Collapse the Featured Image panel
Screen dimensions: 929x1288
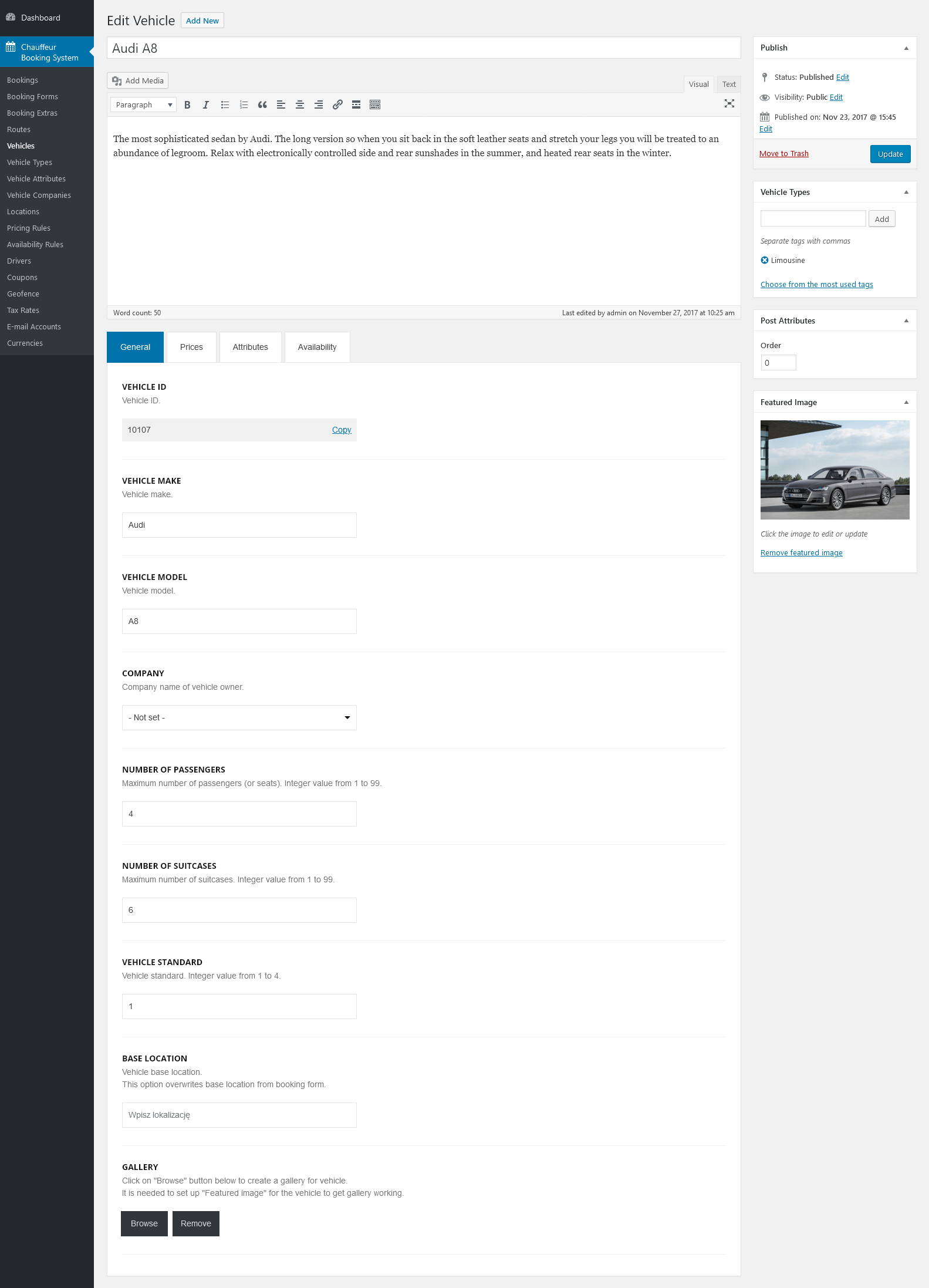(906, 403)
